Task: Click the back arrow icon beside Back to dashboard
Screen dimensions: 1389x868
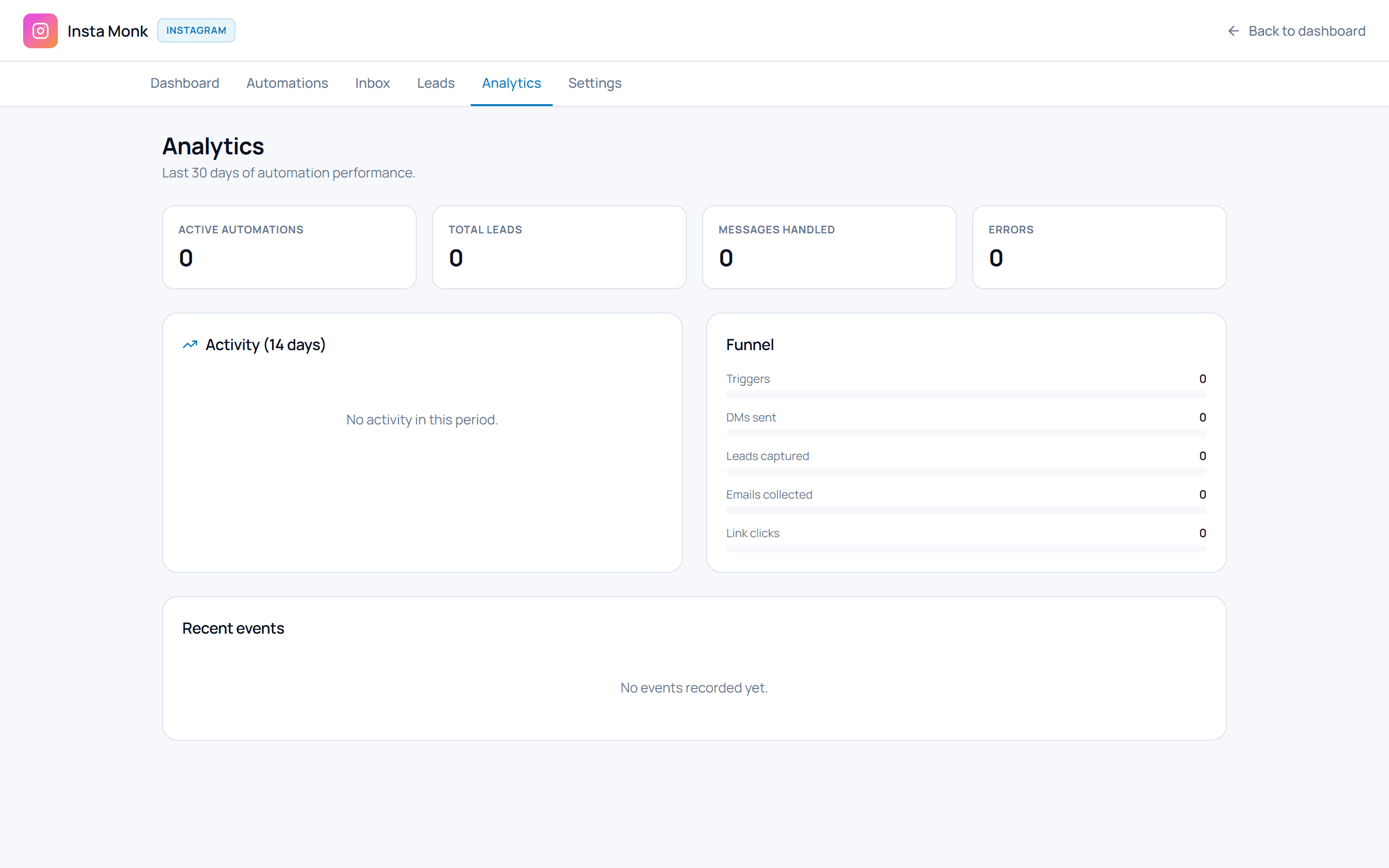Action: tap(1233, 31)
